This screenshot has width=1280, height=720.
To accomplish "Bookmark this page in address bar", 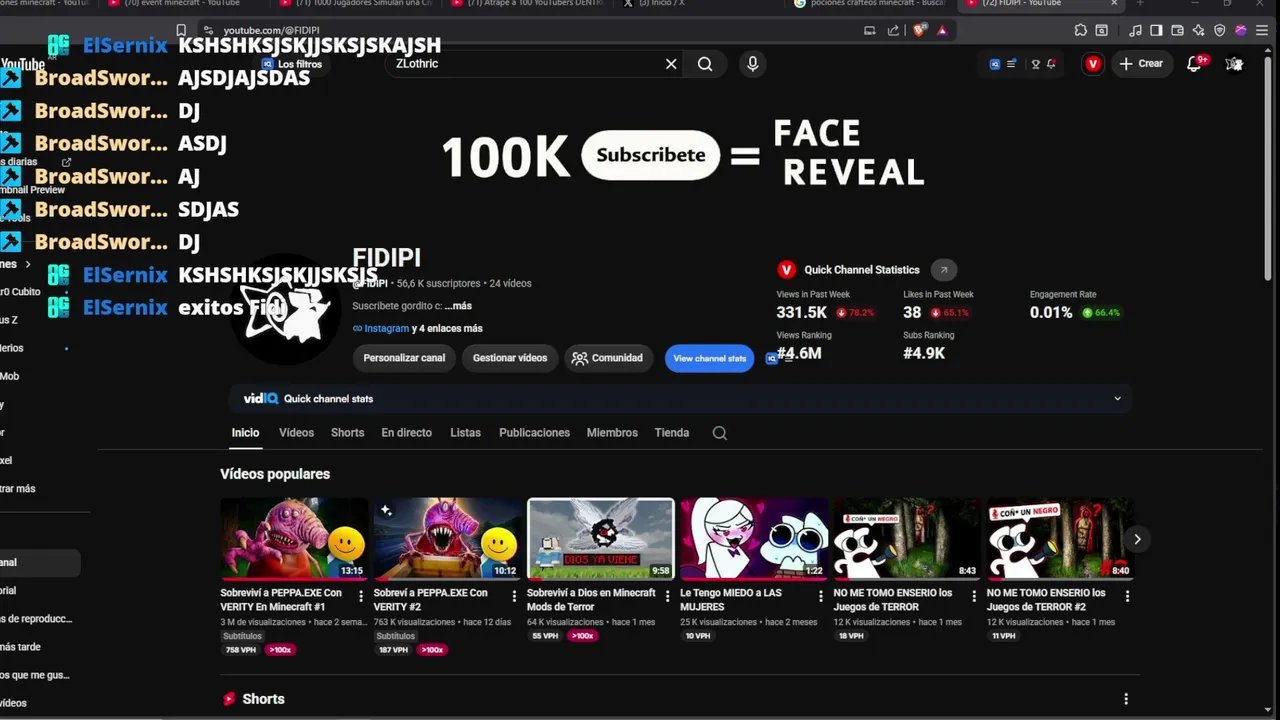I will [181, 30].
